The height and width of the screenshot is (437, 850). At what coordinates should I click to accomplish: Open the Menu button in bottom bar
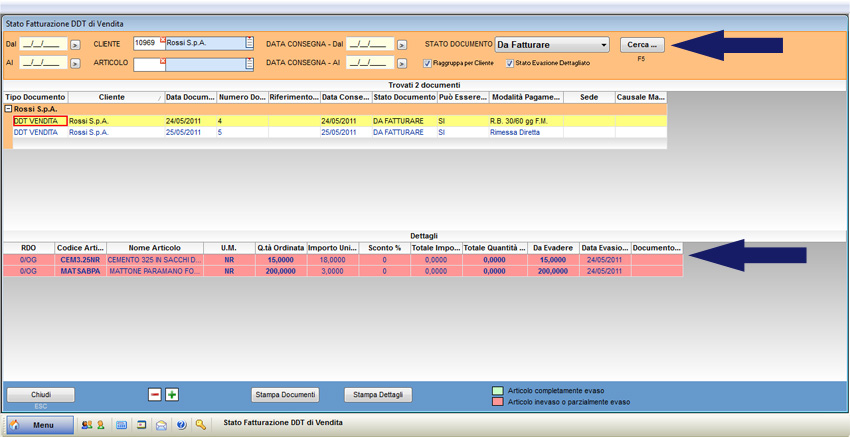pos(40,425)
